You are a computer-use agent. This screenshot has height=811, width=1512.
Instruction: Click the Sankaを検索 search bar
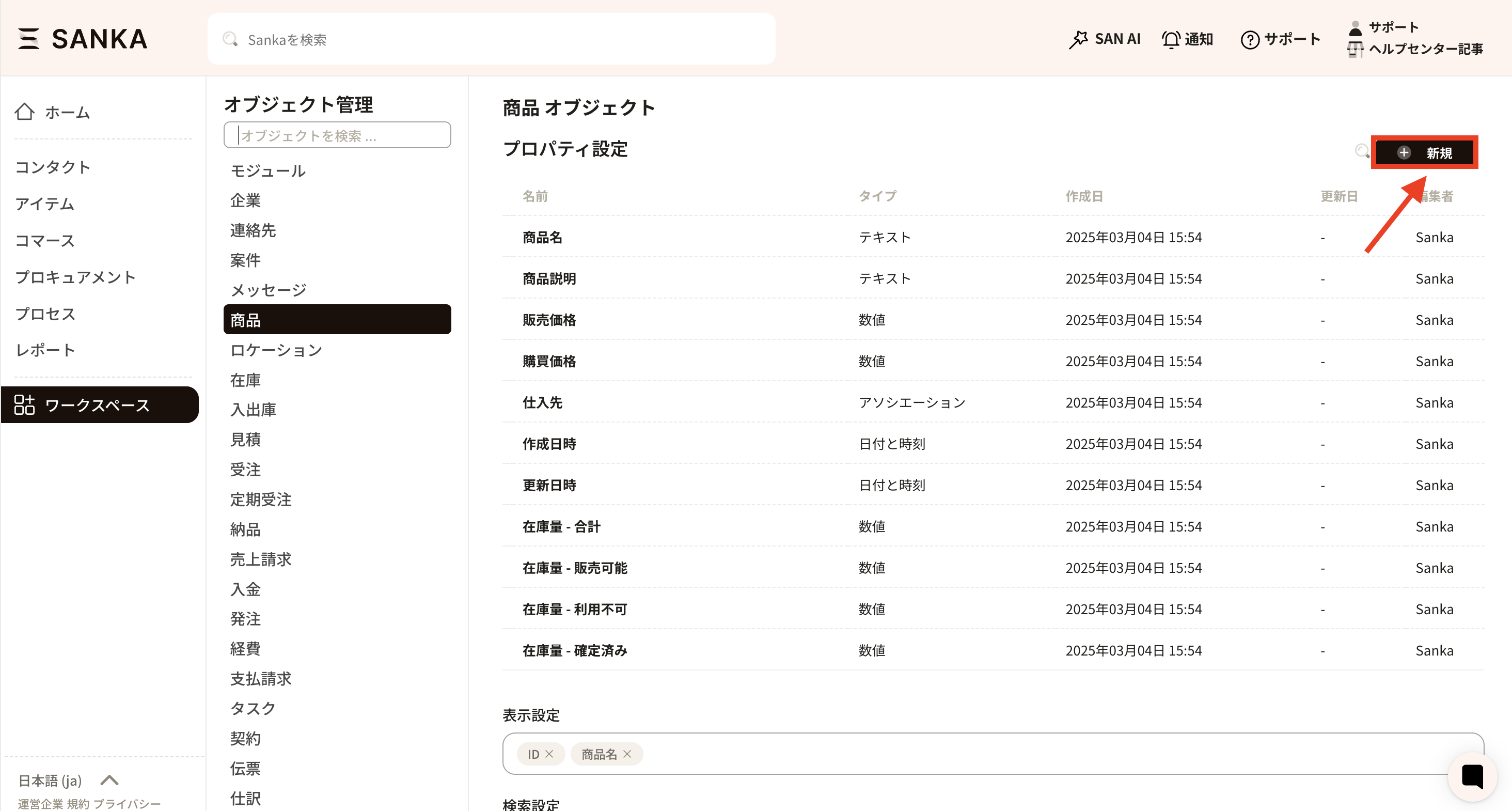tap(491, 39)
